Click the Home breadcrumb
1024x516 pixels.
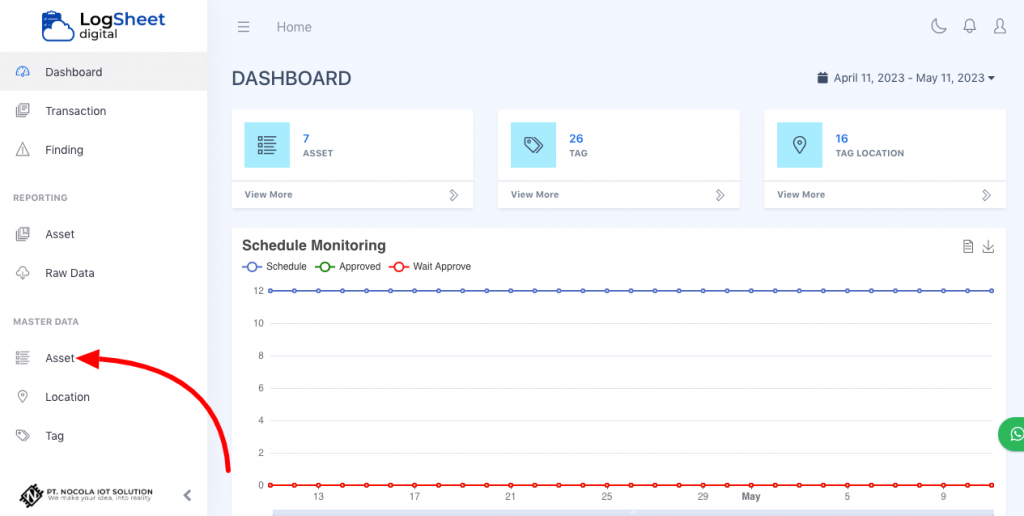point(294,27)
